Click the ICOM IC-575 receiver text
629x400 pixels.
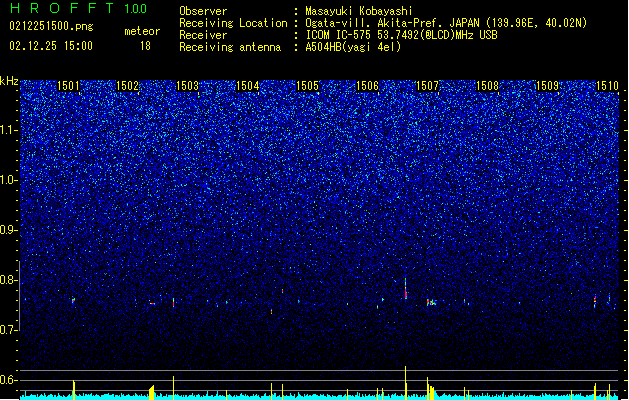click(x=402, y=35)
